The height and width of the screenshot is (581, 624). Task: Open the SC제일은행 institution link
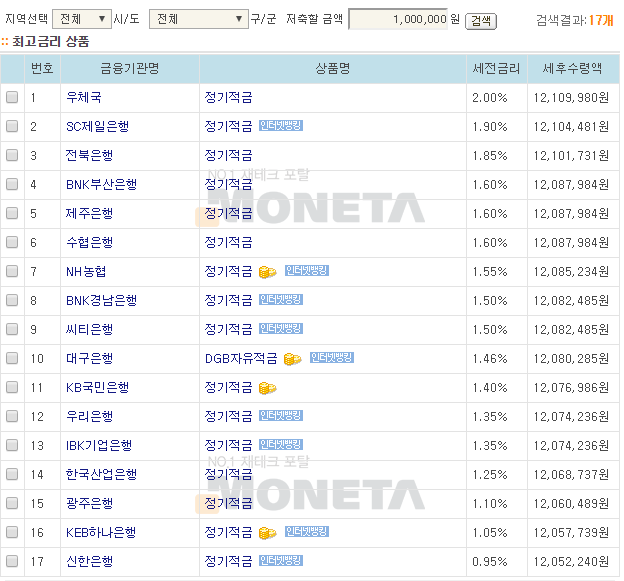98,126
